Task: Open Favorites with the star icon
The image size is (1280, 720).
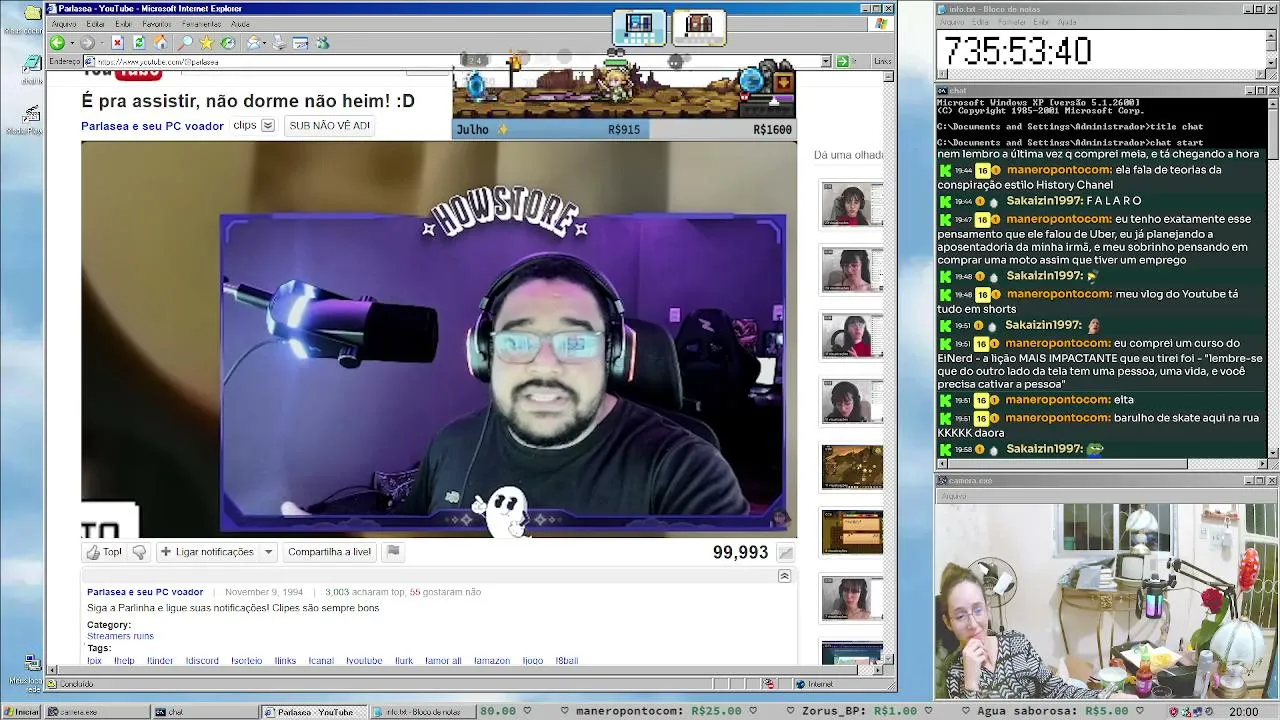Action: [x=206, y=43]
